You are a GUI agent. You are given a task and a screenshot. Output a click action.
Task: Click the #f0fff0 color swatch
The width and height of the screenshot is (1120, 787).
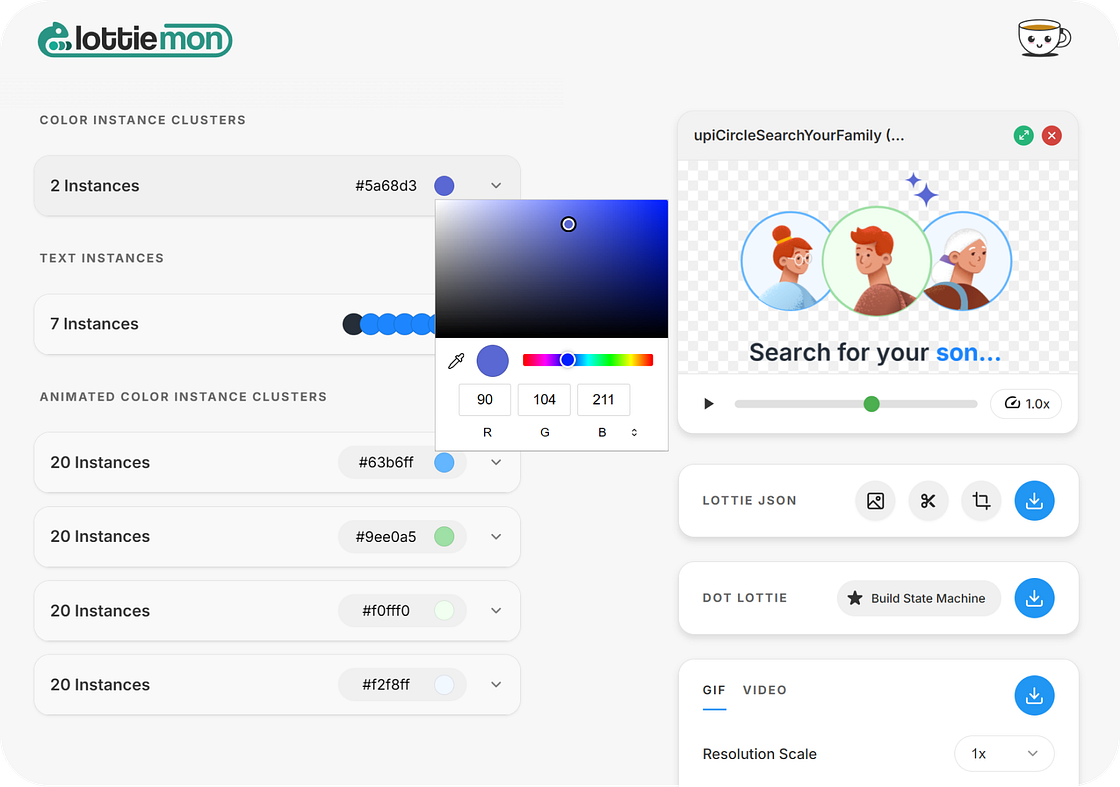pos(444,611)
